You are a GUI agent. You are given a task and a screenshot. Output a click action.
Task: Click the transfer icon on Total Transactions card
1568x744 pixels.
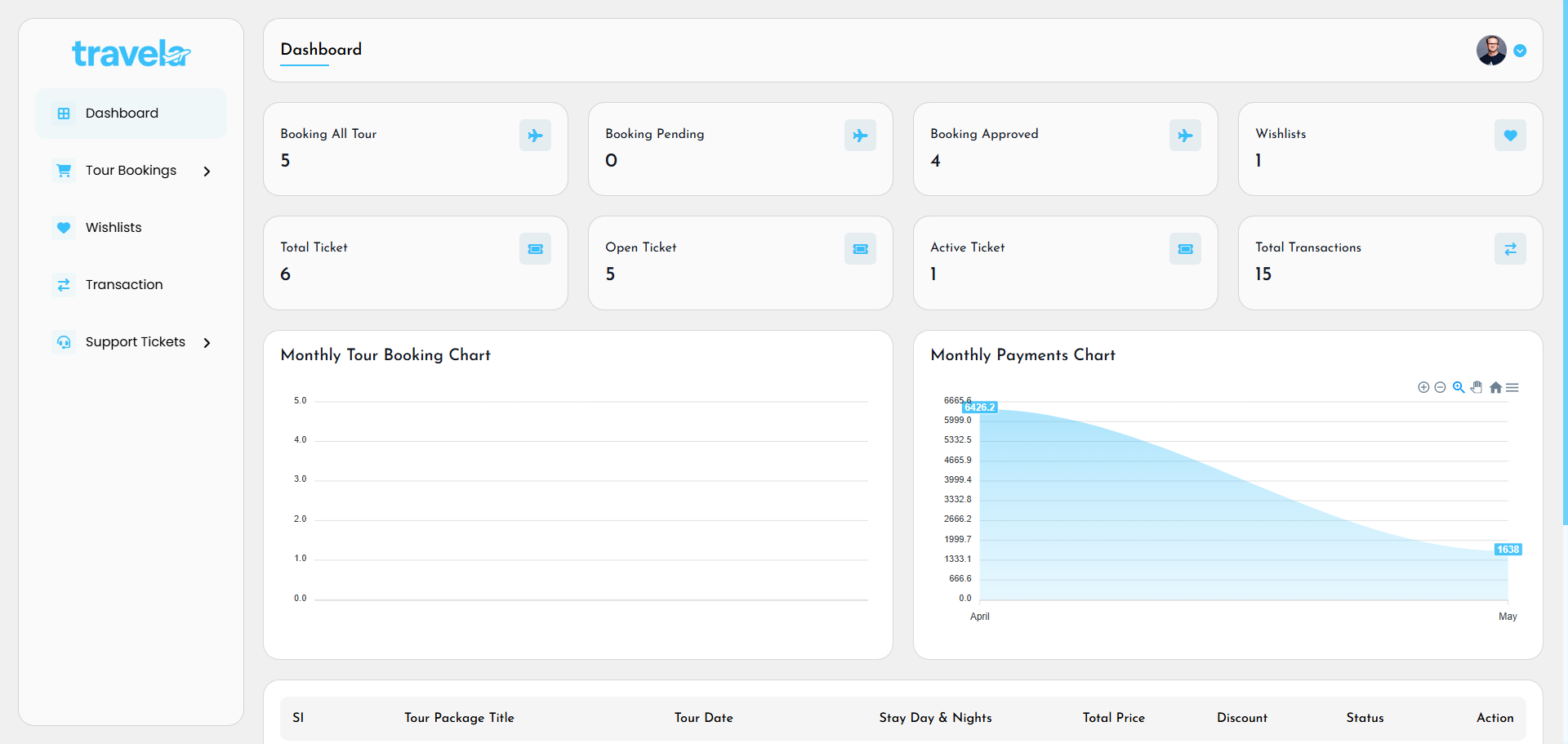[x=1510, y=248]
